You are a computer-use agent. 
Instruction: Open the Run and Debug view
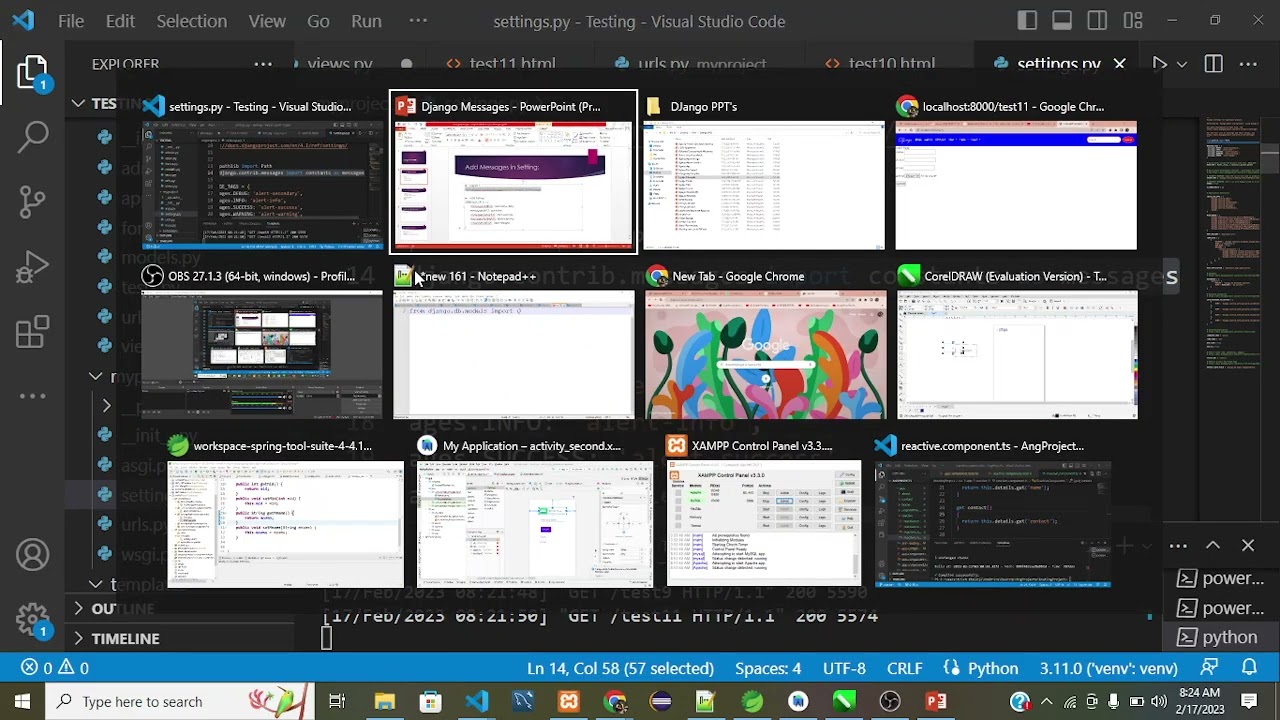pyautogui.click(x=33, y=267)
